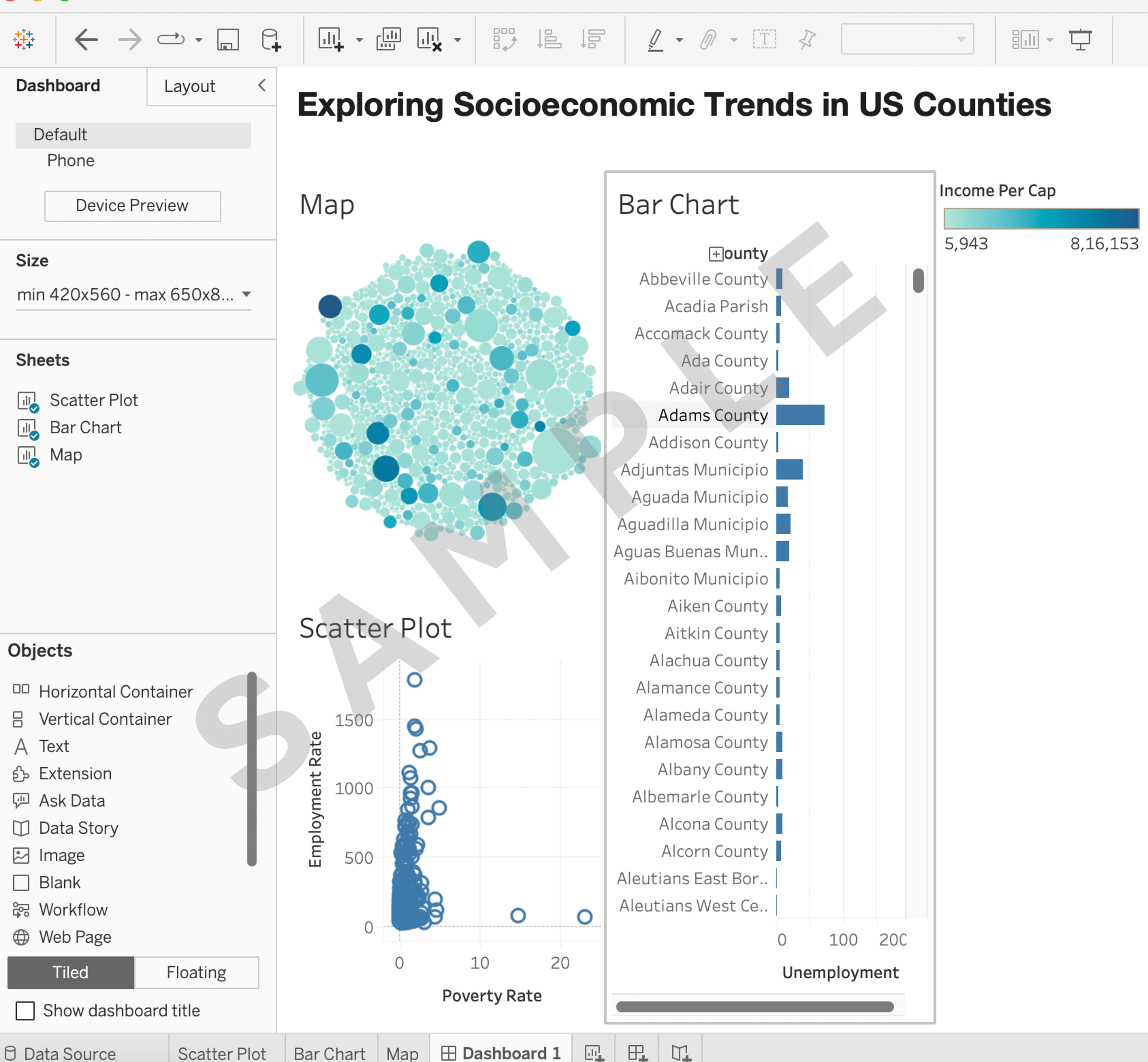
Task: Click the Add new data source icon
Action: point(270,39)
